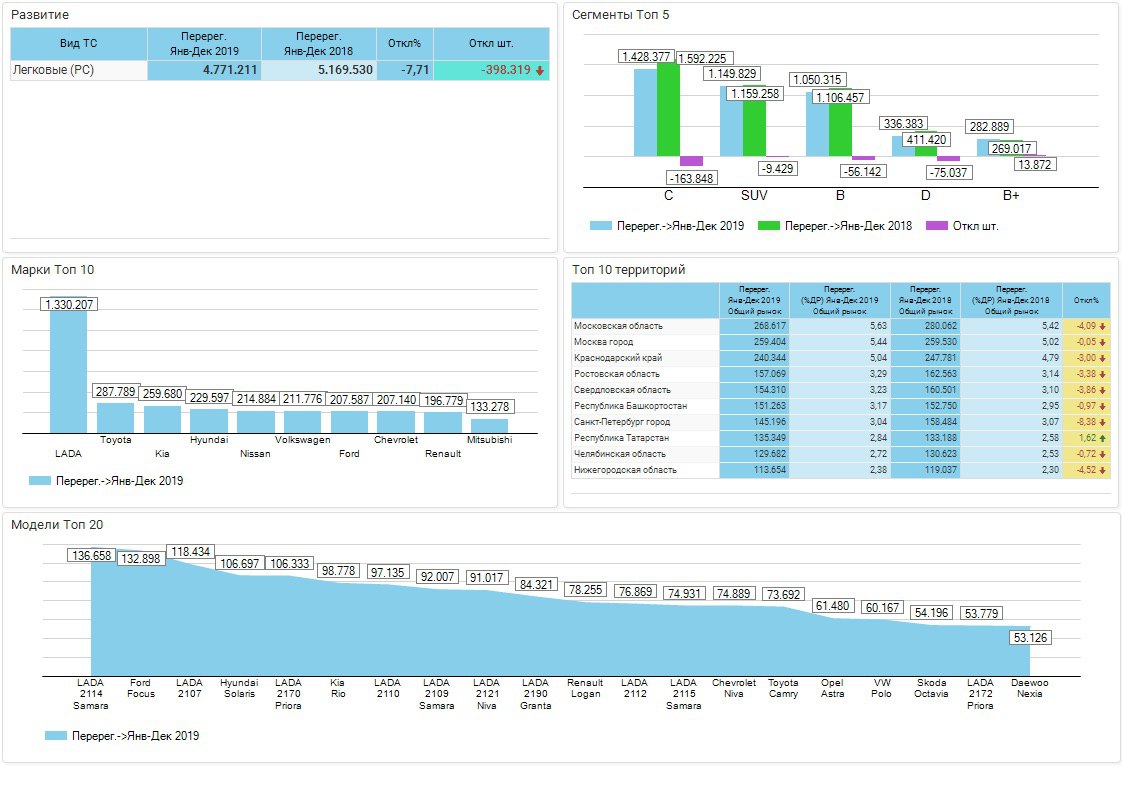Select the Краснодарский край row
The height and width of the screenshot is (793, 1122).
841,358
